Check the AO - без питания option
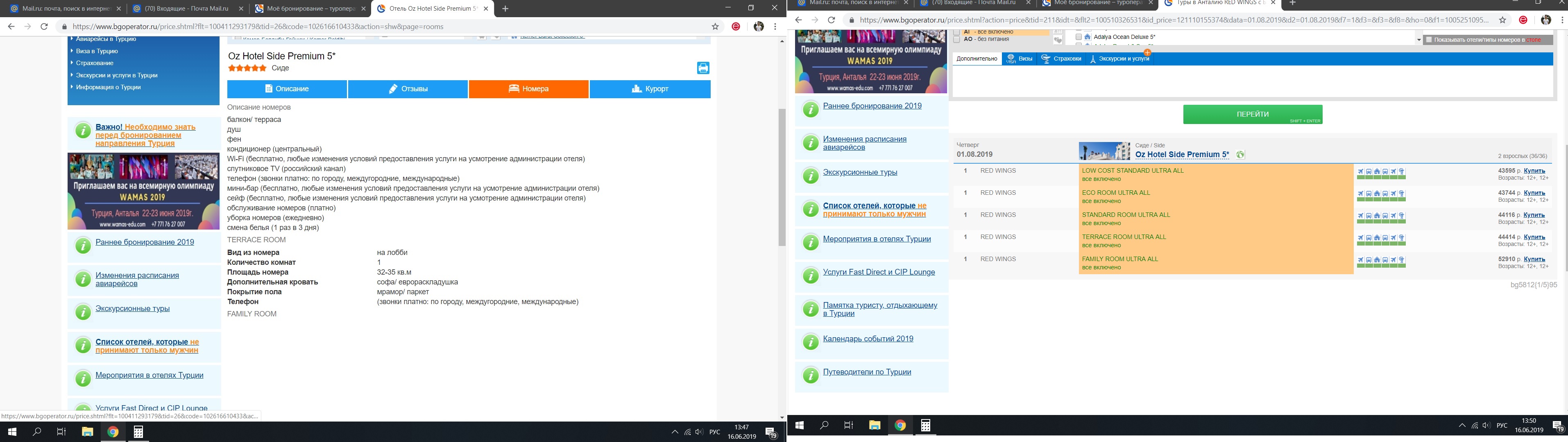 956,40
